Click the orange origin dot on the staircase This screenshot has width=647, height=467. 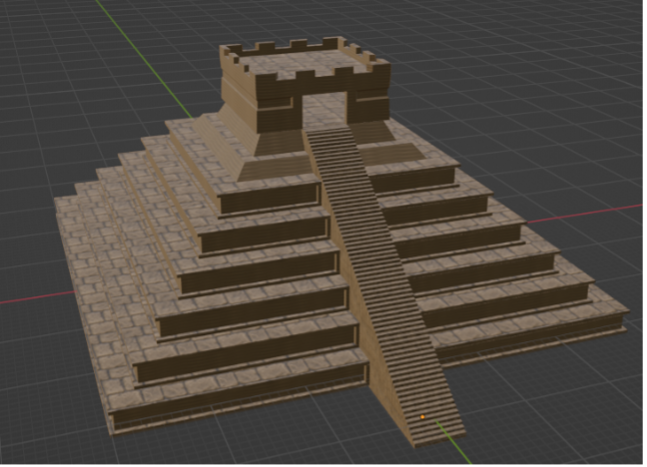pyautogui.click(x=422, y=416)
